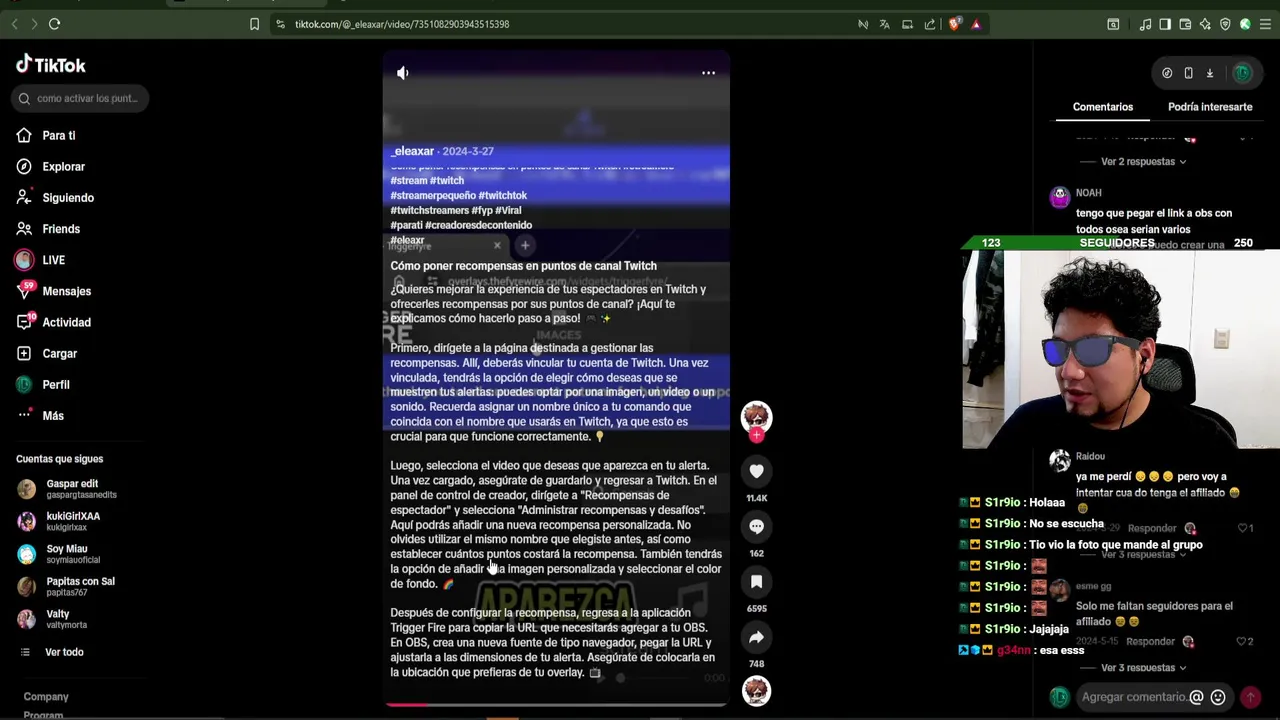Open NOAH's commenter profile

[1060, 198]
